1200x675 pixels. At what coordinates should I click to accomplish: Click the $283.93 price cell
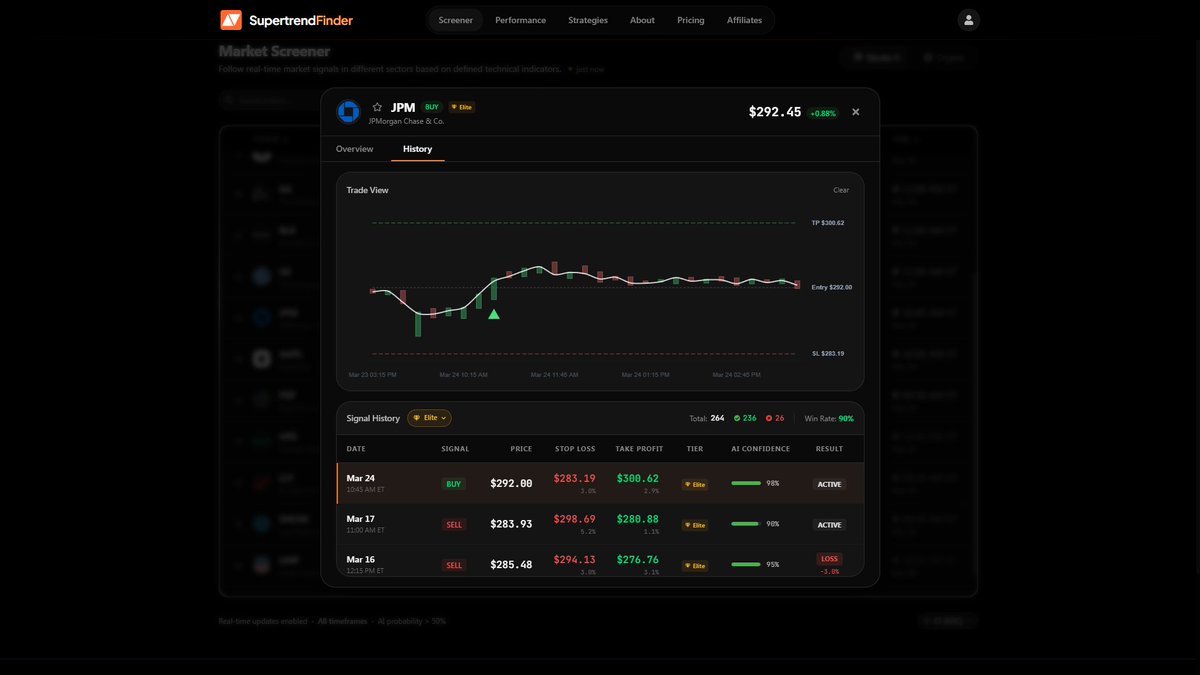(x=511, y=525)
